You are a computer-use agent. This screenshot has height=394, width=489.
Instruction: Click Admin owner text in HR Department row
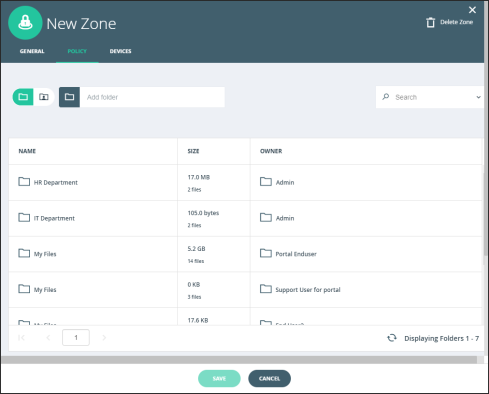click(285, 183)
